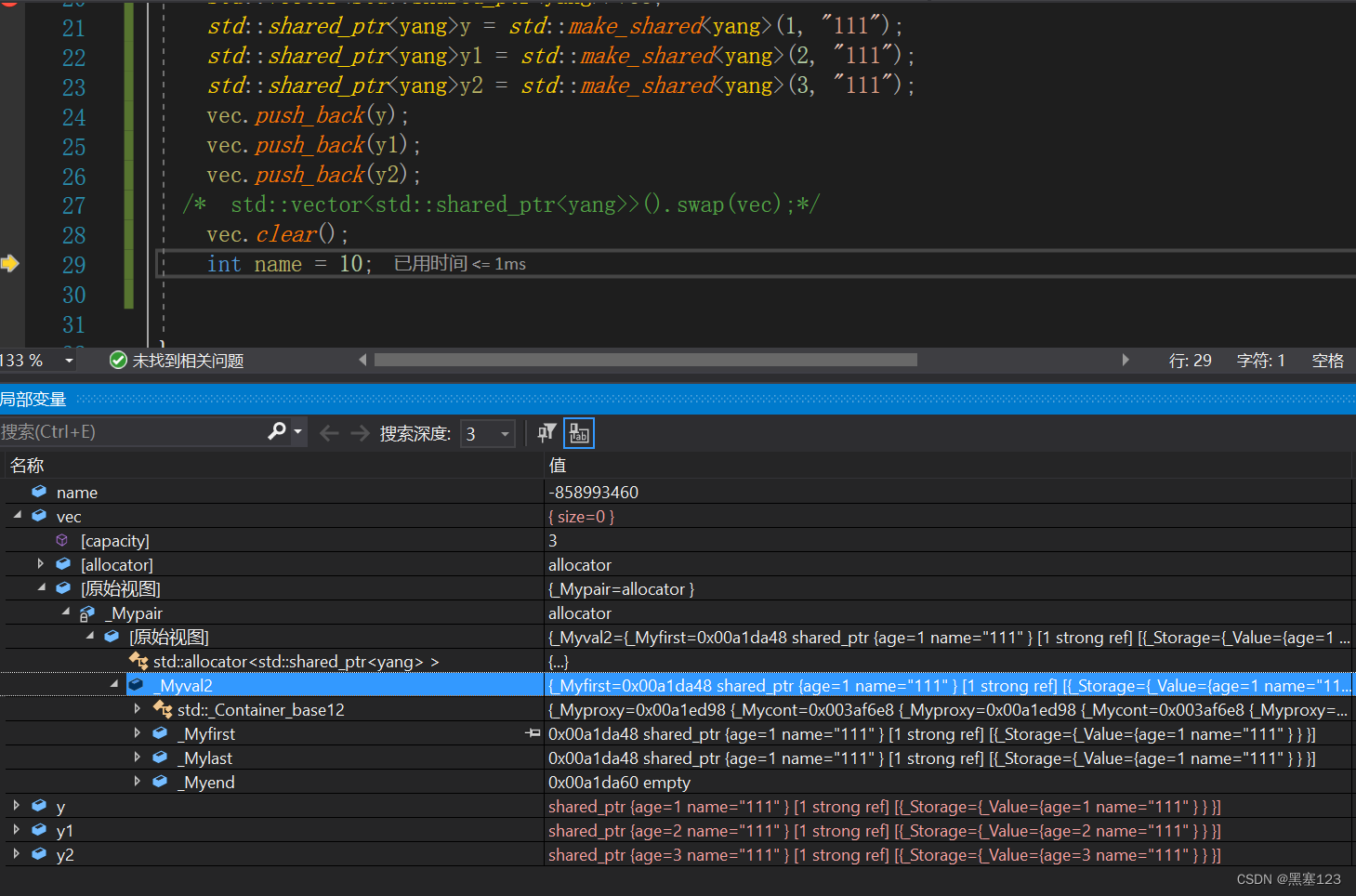Screen dimensions: 1356x896
Task: Click the locked field icon beside _Mypair
Action: [87, 613]
